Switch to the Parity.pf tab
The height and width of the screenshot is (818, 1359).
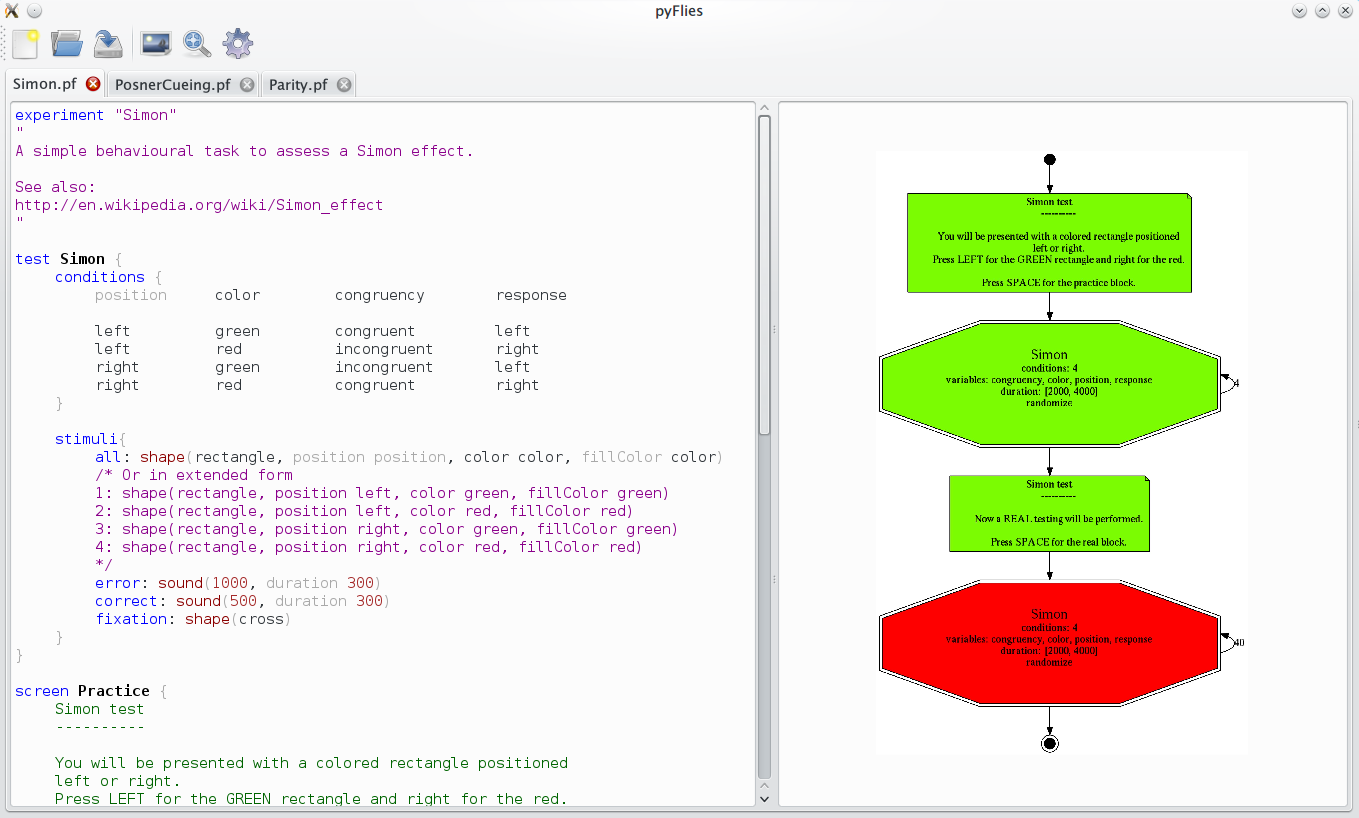[x=298, y=85]
